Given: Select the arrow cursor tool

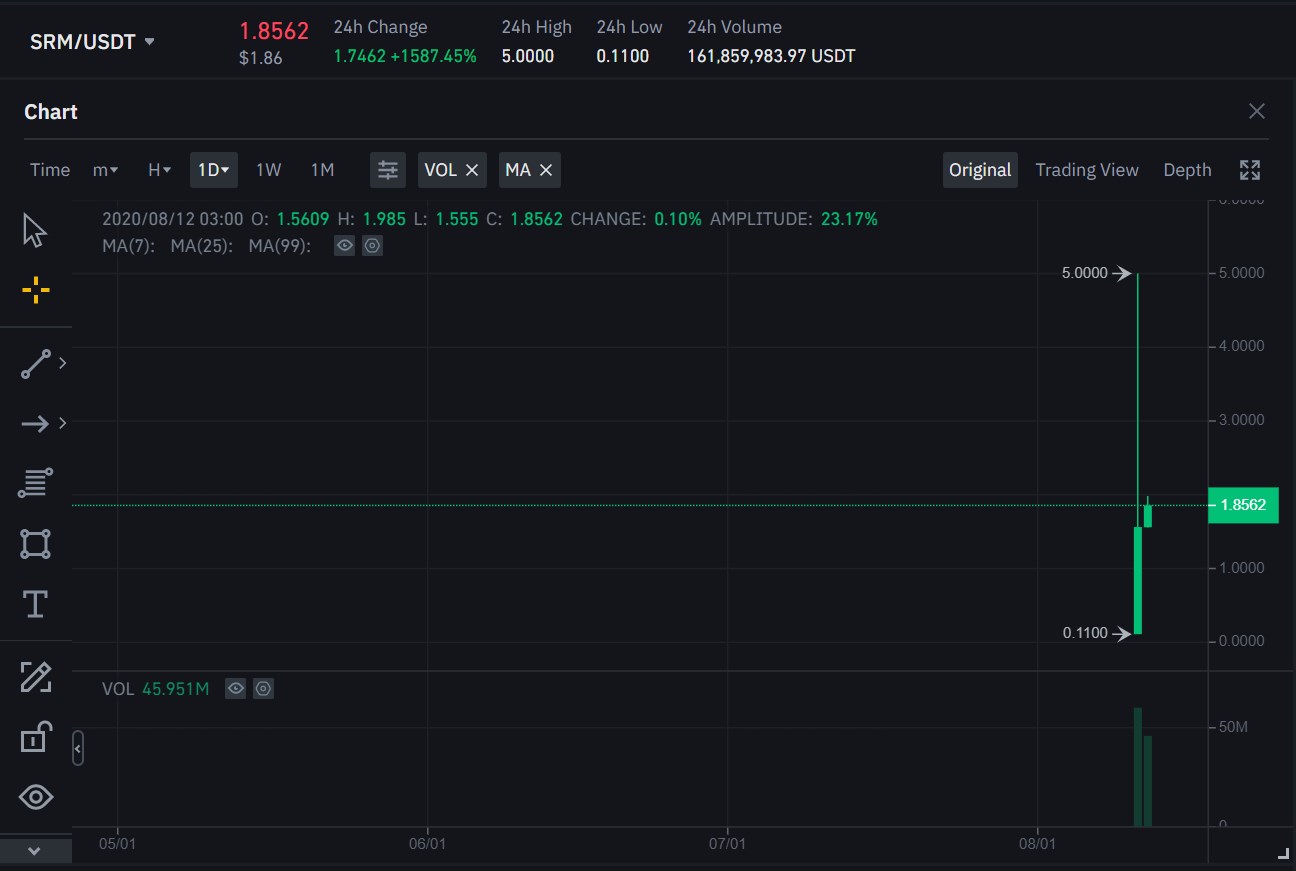Looking at the screenshot, I should point(35,230).
